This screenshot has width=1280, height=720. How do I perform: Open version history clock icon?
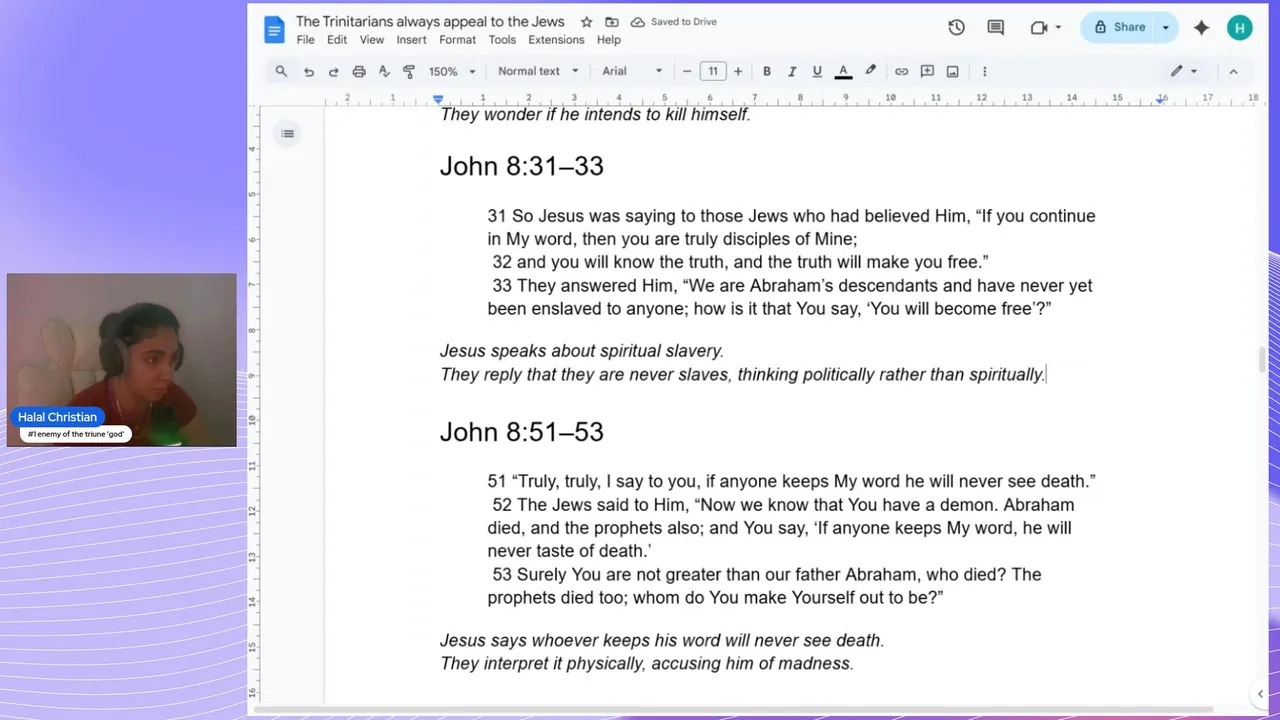pyautogui.click(x=956, y=28)
